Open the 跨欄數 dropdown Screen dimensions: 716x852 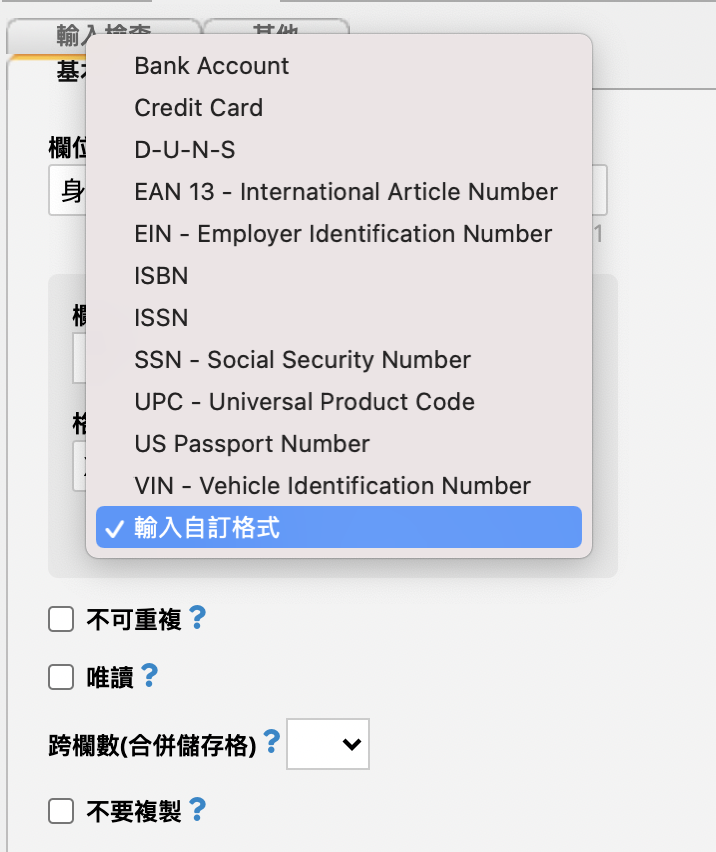[x=328, y=744]
